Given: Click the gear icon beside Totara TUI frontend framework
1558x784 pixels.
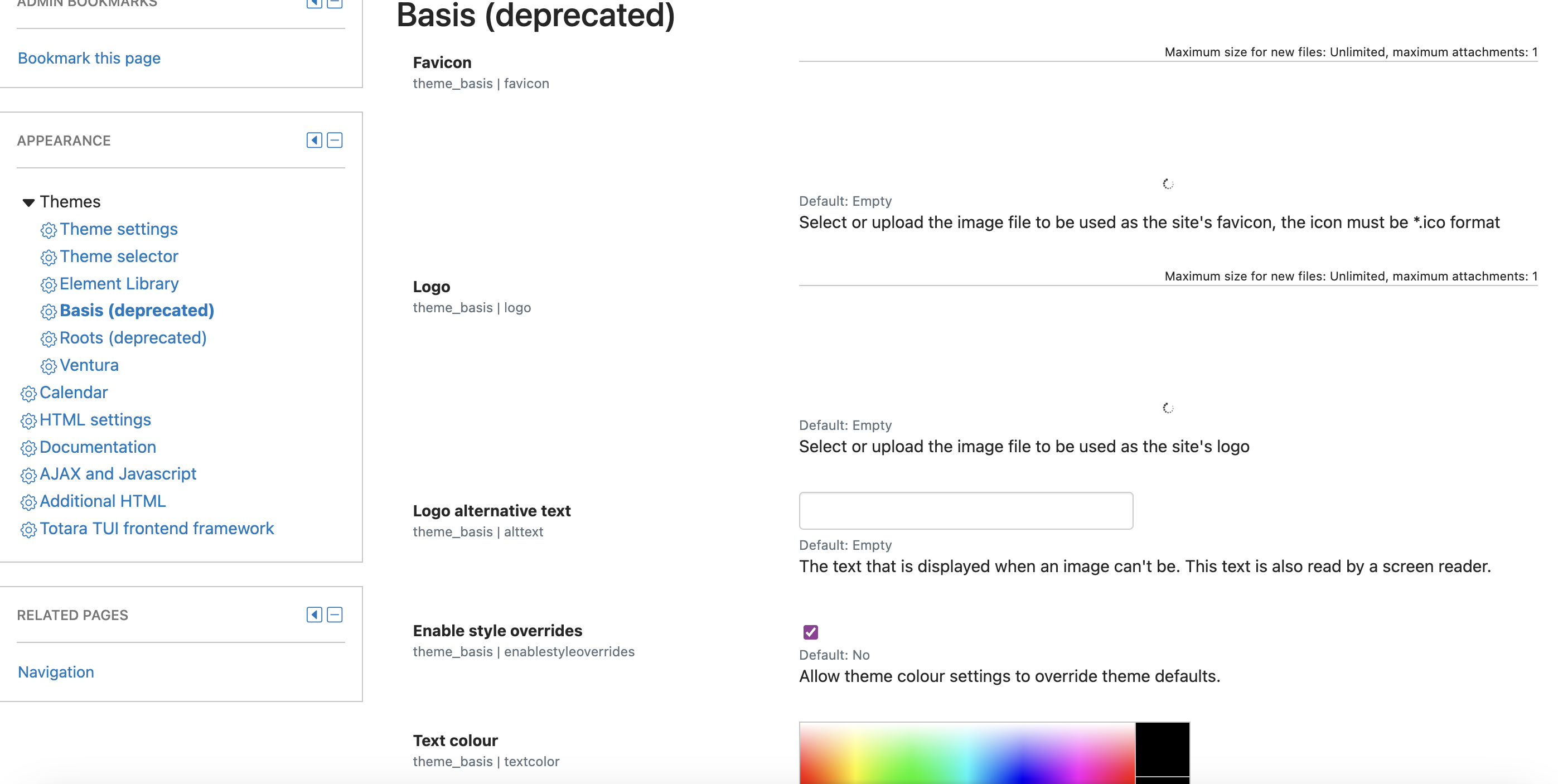Looking at the screenshot, I should tap(28, 529).
